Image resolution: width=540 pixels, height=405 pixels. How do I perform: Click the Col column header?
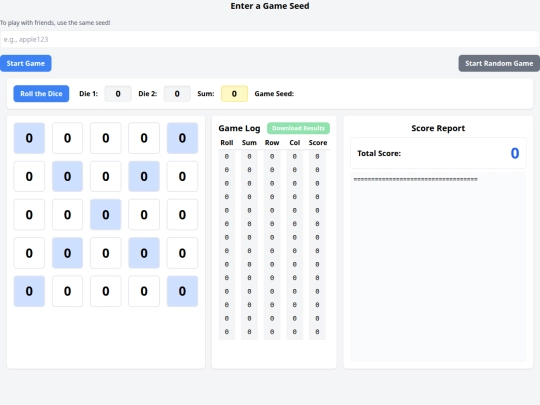pos(295,143)
